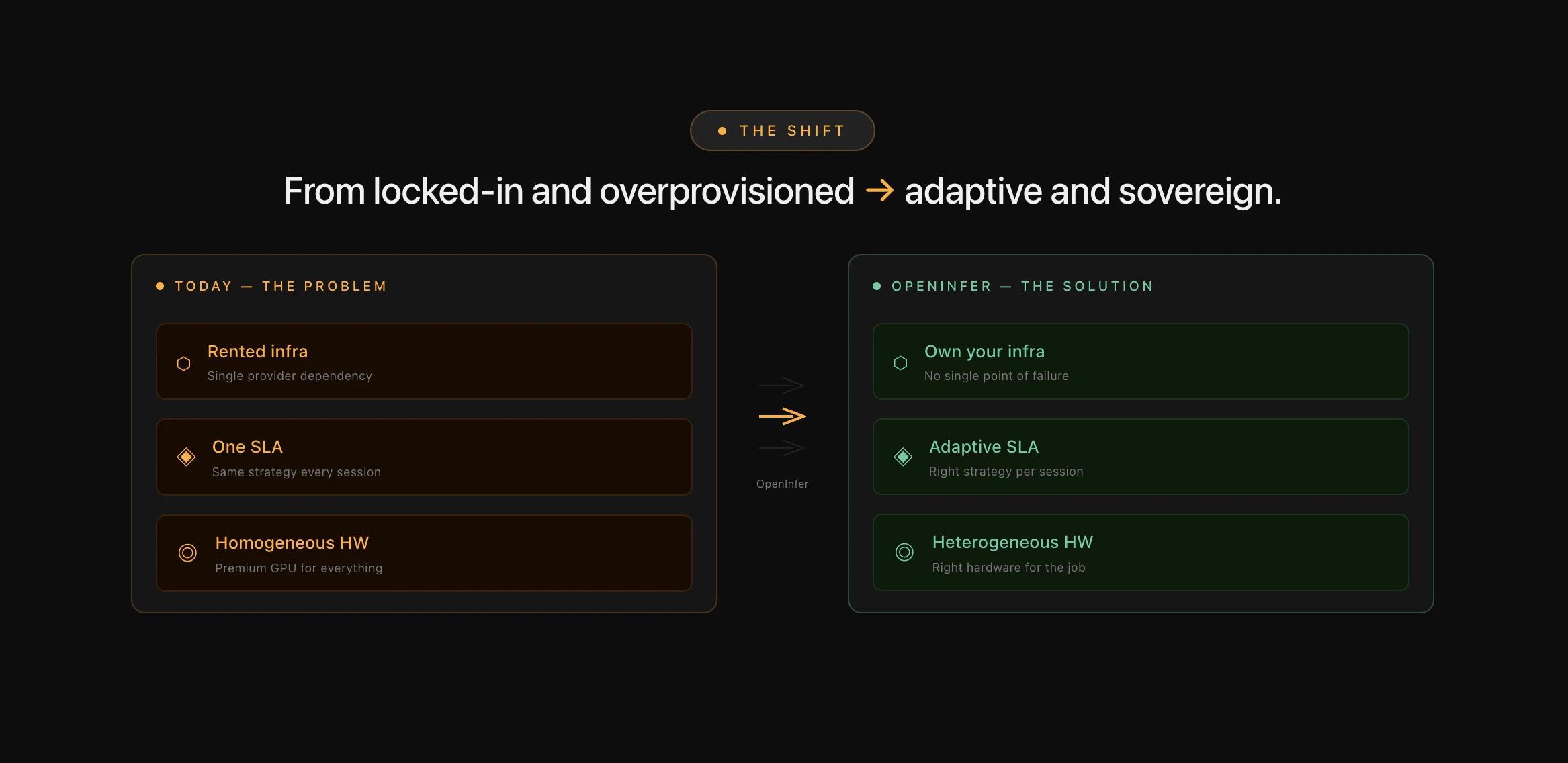1568x763 pixels.
Task: Click the diamond icon beside One SLA
Action: coord(186,457)
